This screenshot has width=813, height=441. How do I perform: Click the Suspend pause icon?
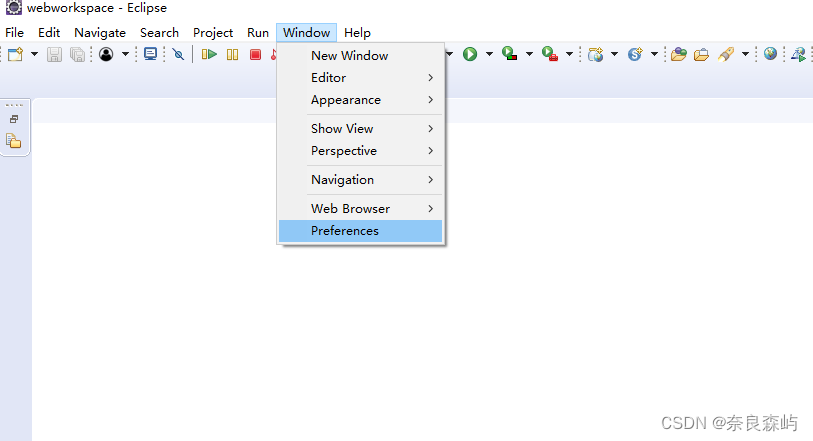(x=232, y=54)
